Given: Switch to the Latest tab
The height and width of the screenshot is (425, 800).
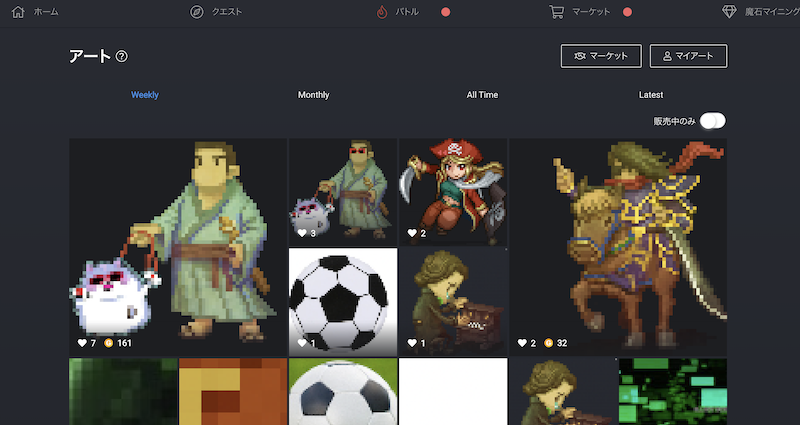Looking at the screenshot, I should coord(651,95).
